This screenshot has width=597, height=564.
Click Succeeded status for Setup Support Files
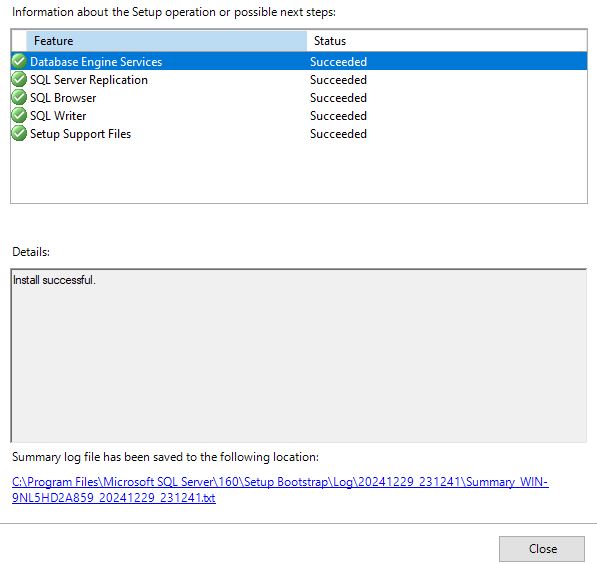point(338,134)
